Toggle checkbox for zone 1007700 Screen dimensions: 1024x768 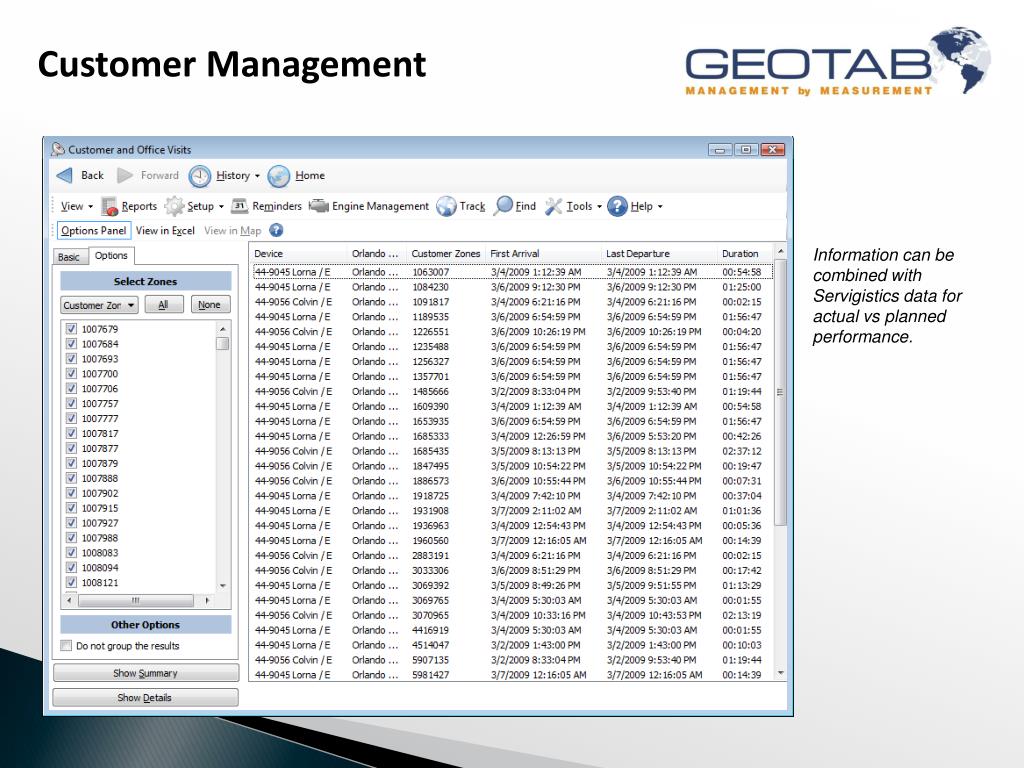(x=71, y=374)
